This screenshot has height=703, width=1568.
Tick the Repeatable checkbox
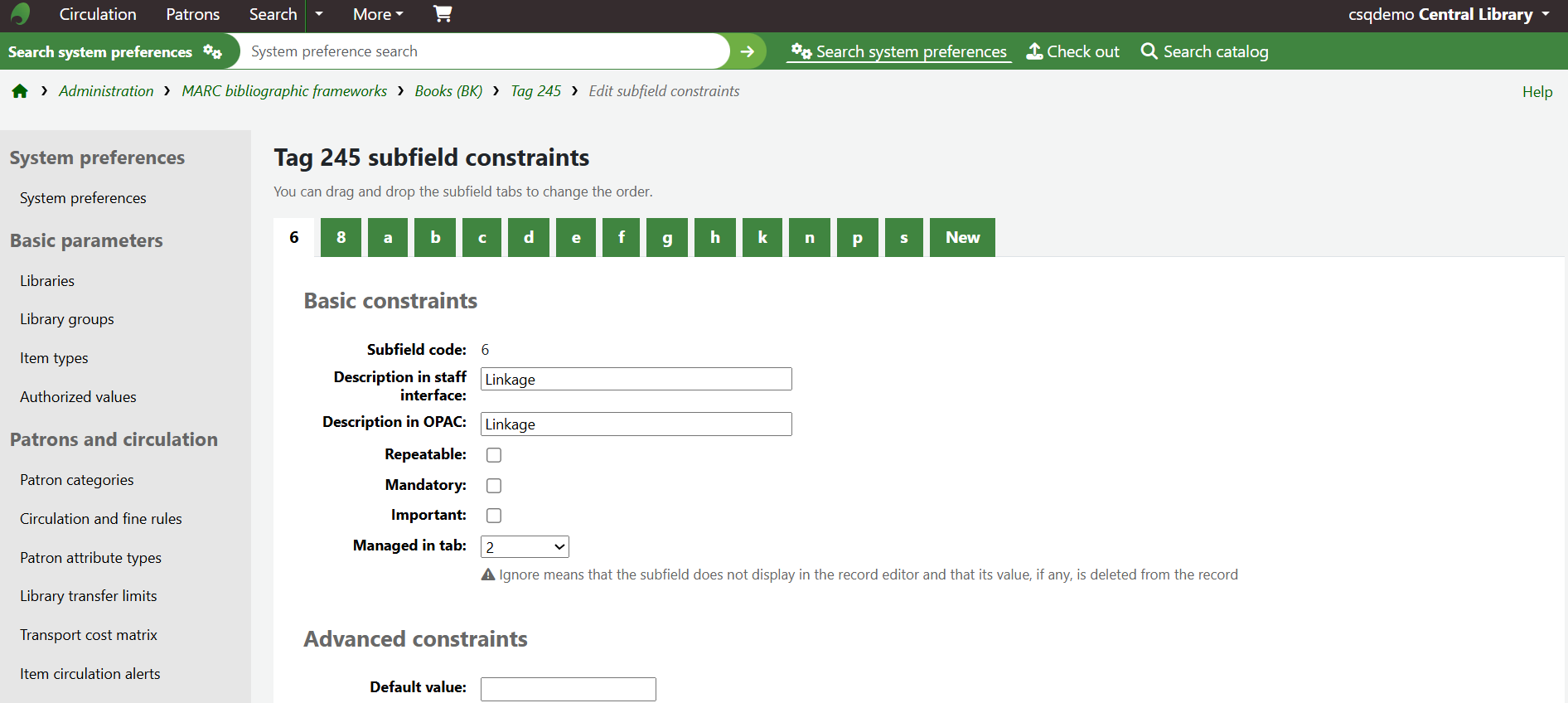[494, 455]
